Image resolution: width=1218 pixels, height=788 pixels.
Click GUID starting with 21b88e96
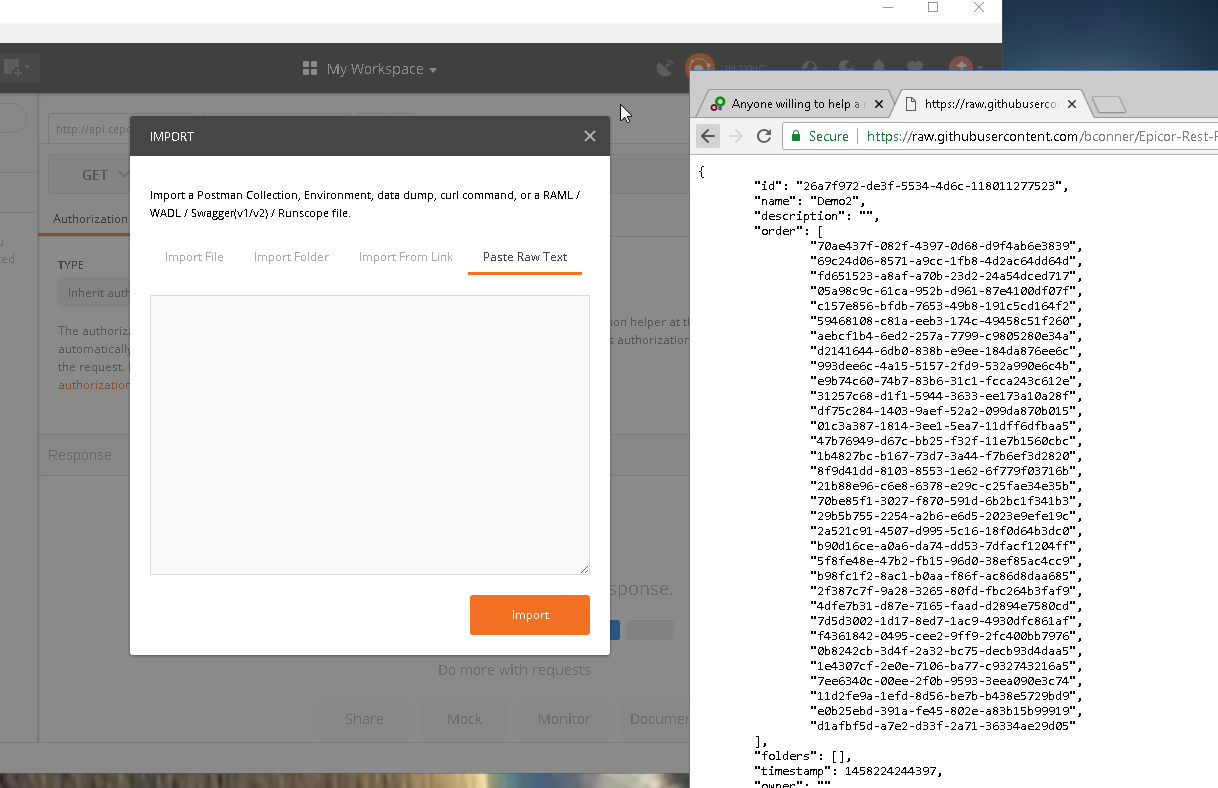(x=946, y=486)
